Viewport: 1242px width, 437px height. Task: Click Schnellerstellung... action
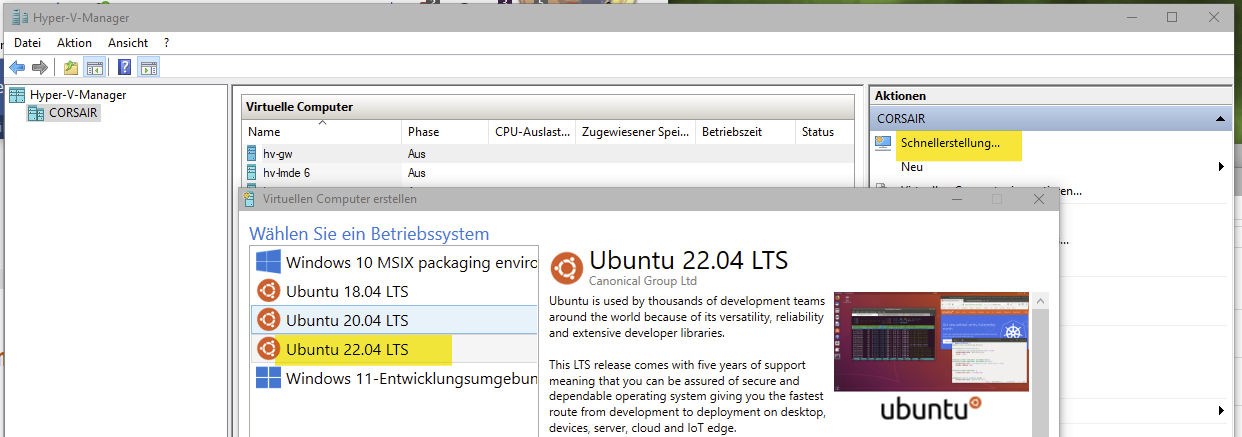pyautogui.click(x=950, y=144)
